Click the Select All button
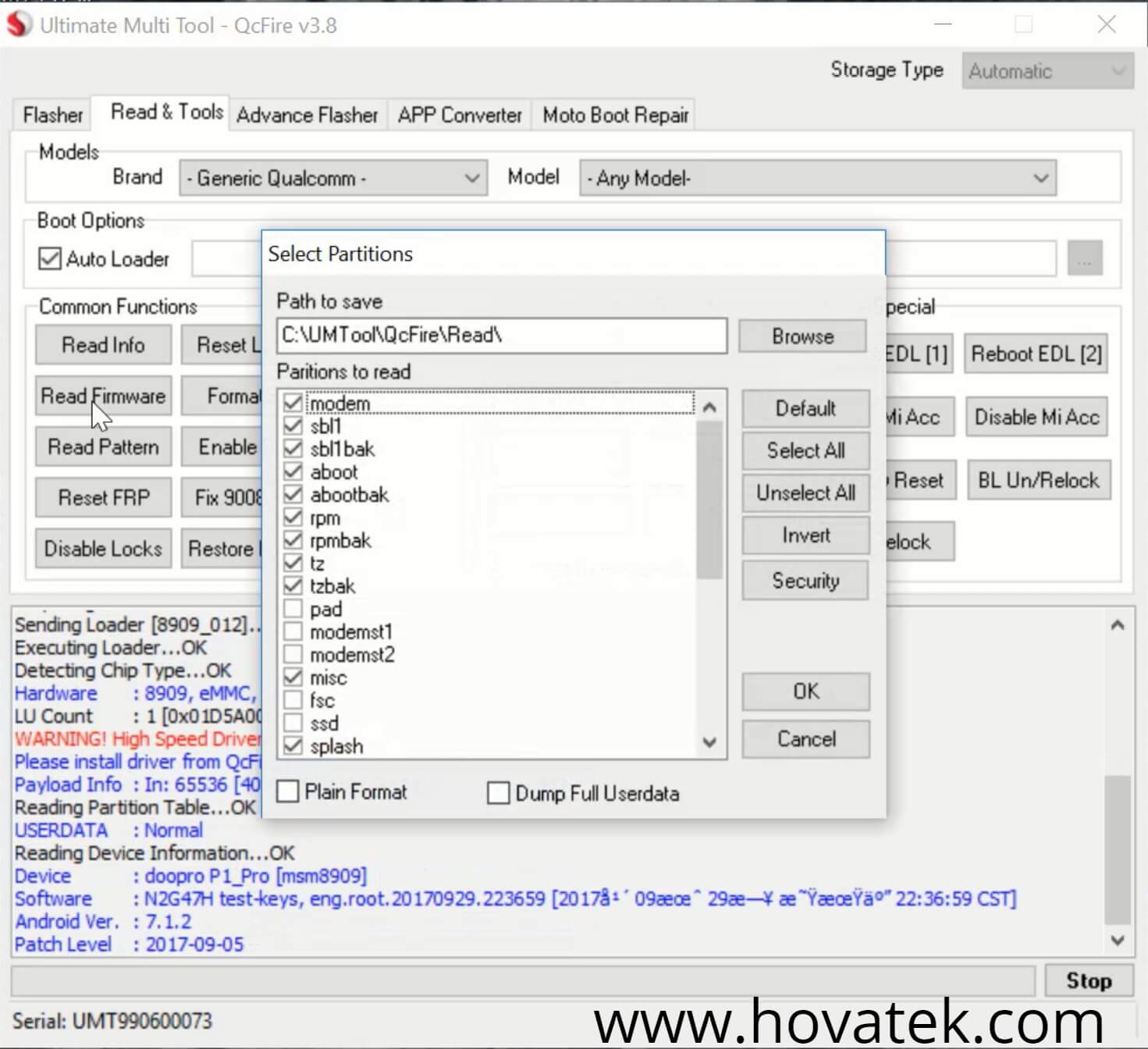The height and width of the screenshot is (1049, 1148). (x=805, y=450)
